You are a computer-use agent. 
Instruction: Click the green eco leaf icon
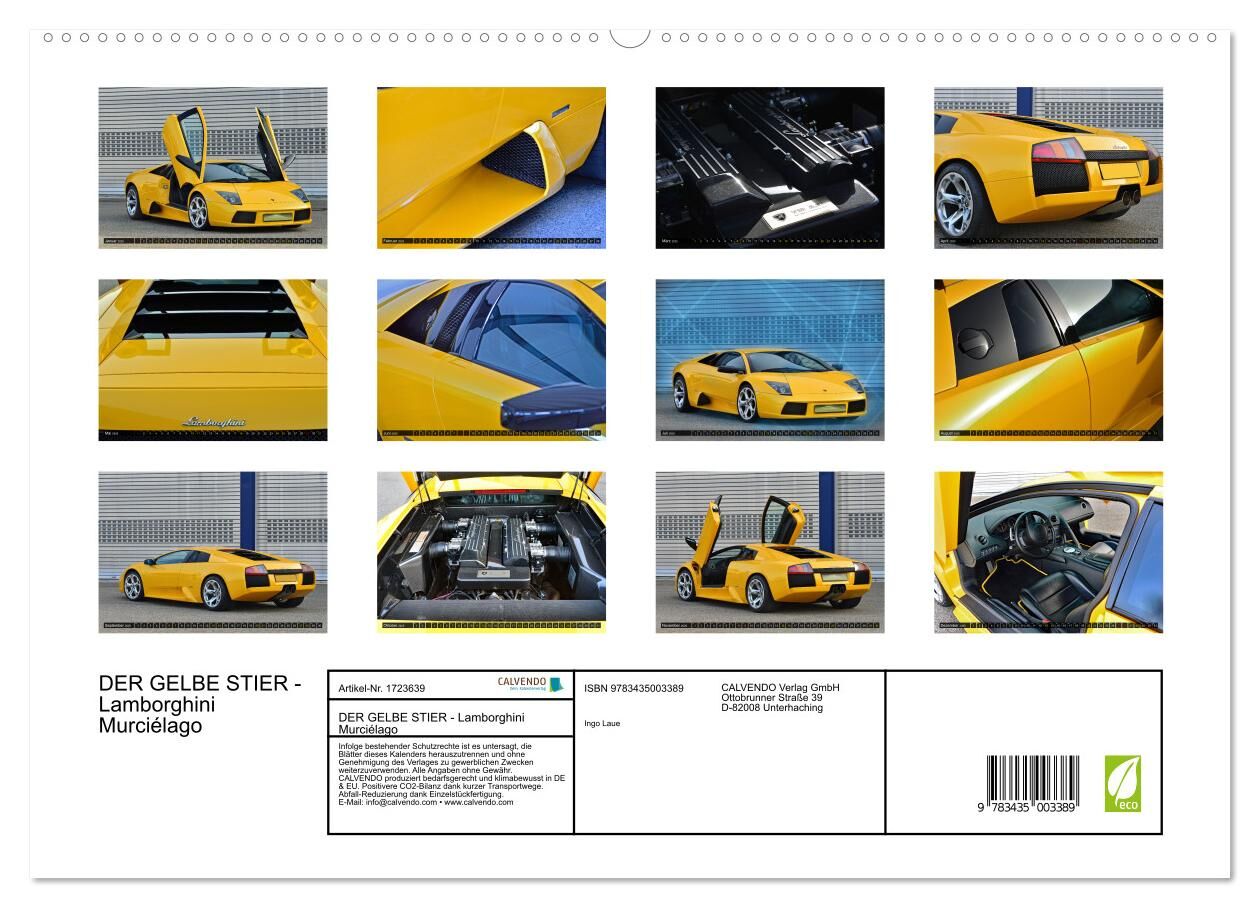click(x=1122, y=783)
